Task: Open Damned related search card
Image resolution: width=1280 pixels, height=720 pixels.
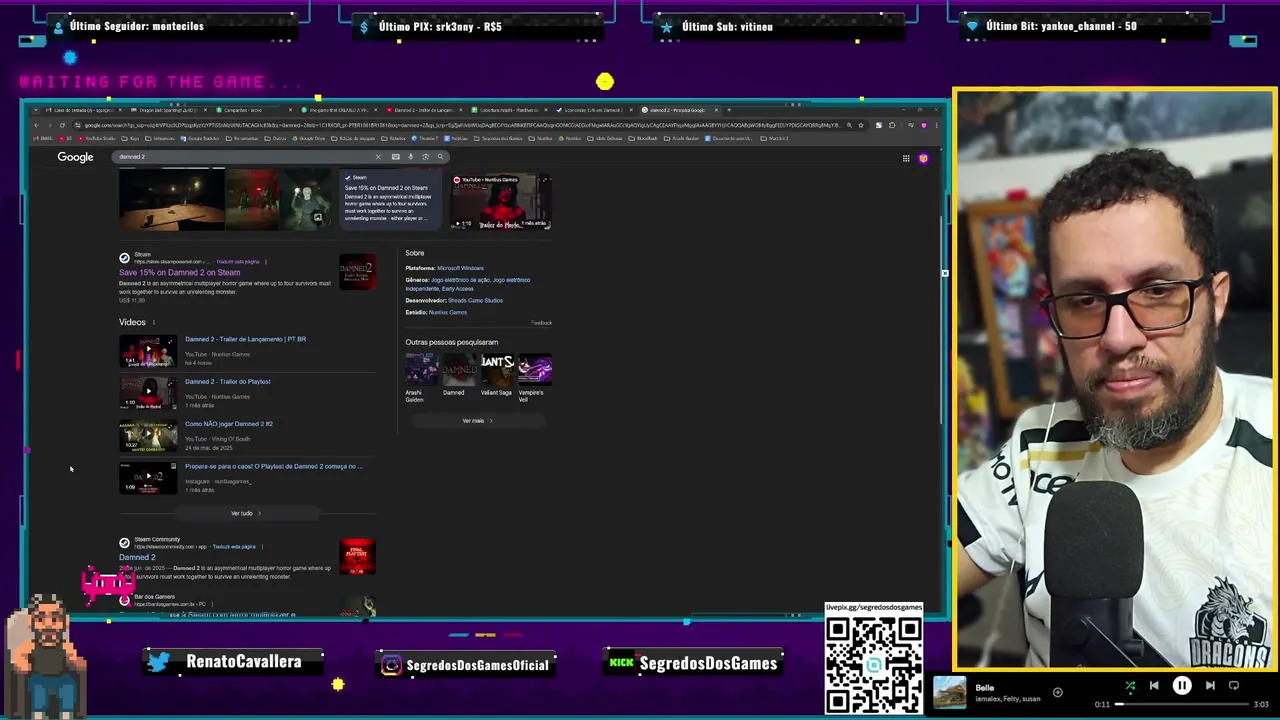Action: (459, 375)
